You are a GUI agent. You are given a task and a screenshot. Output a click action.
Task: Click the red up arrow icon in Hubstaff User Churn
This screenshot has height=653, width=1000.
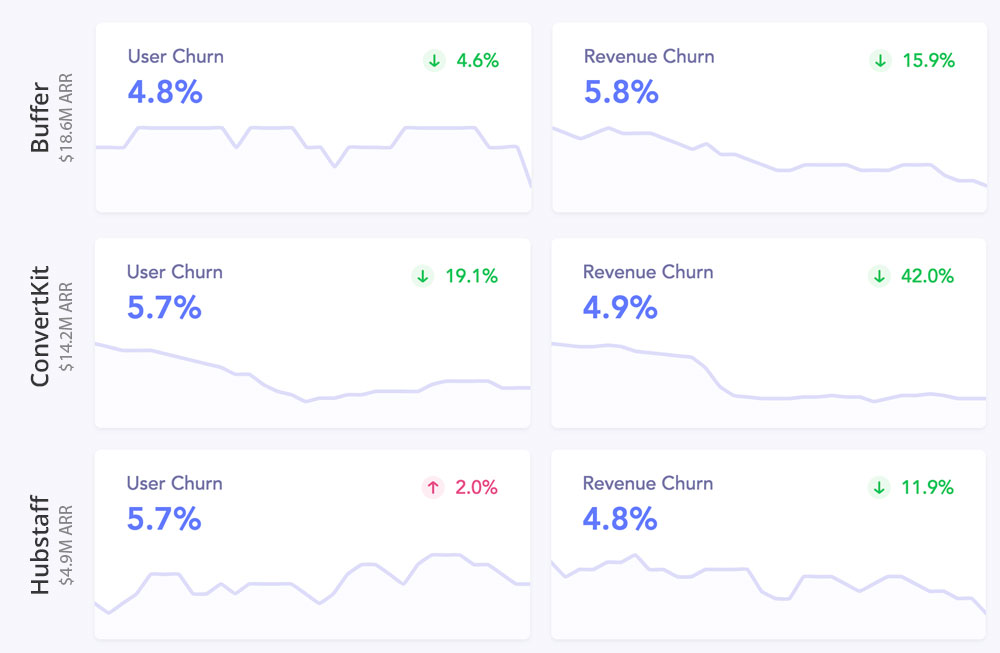click(433, 488)
